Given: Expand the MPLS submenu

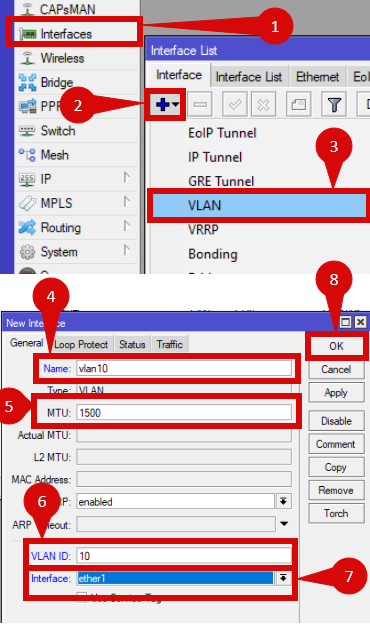Looking at the screenshot, I should pos(78,203).
